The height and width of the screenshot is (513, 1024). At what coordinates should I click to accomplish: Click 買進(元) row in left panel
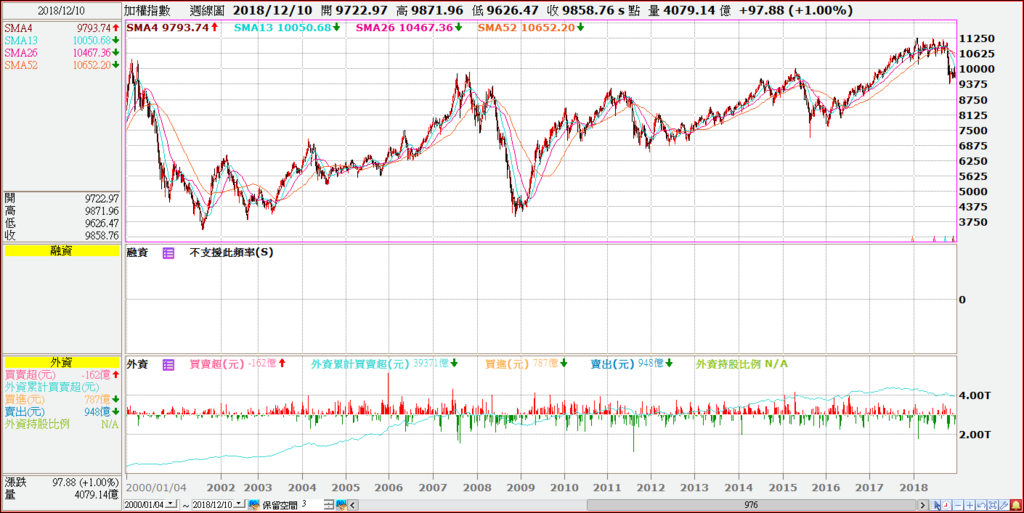(x=61, y=399)
